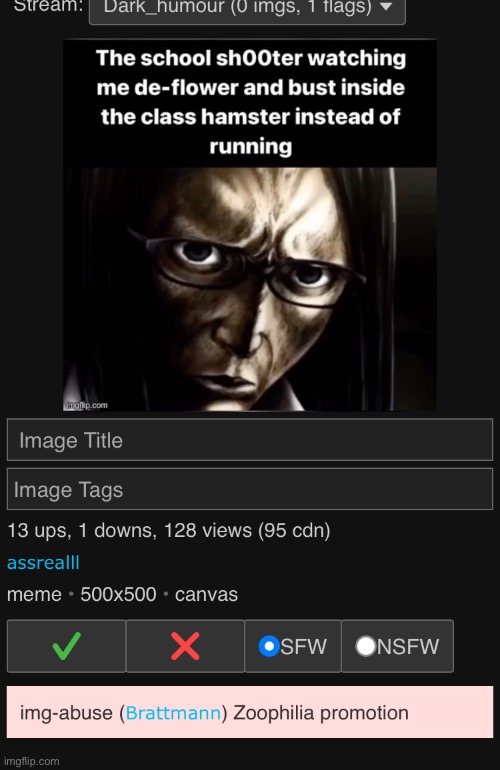Click the Stream label
The width and height of the screenshot is (500, 770).
48,6
